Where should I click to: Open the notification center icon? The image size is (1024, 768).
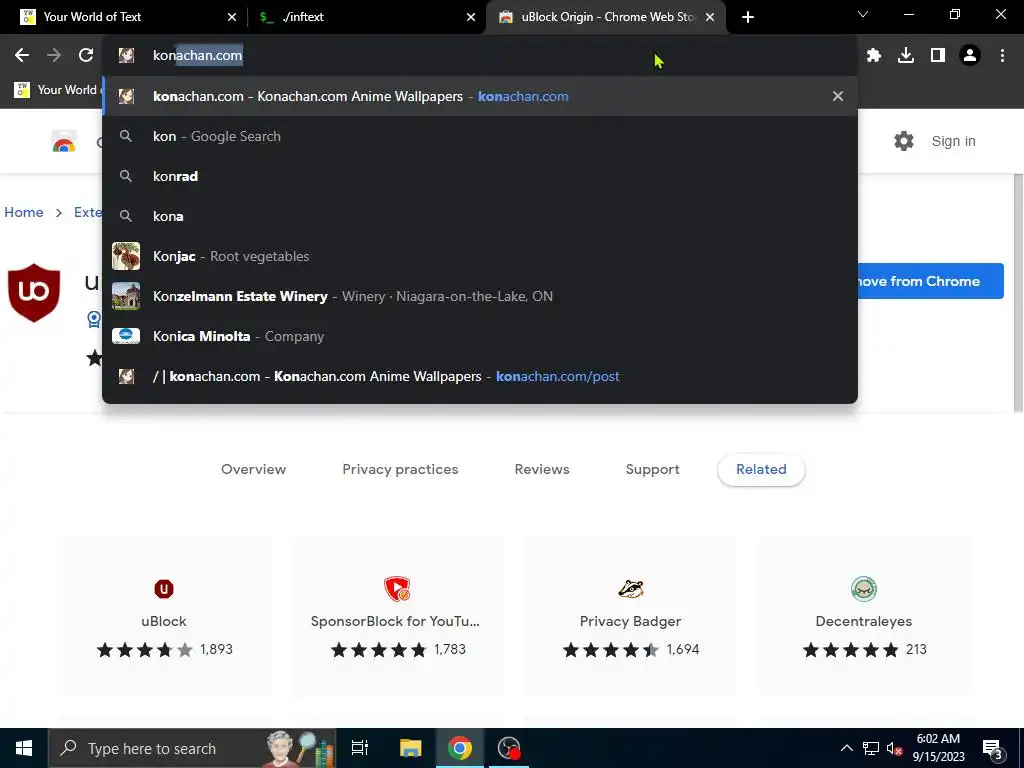[993, 749]
